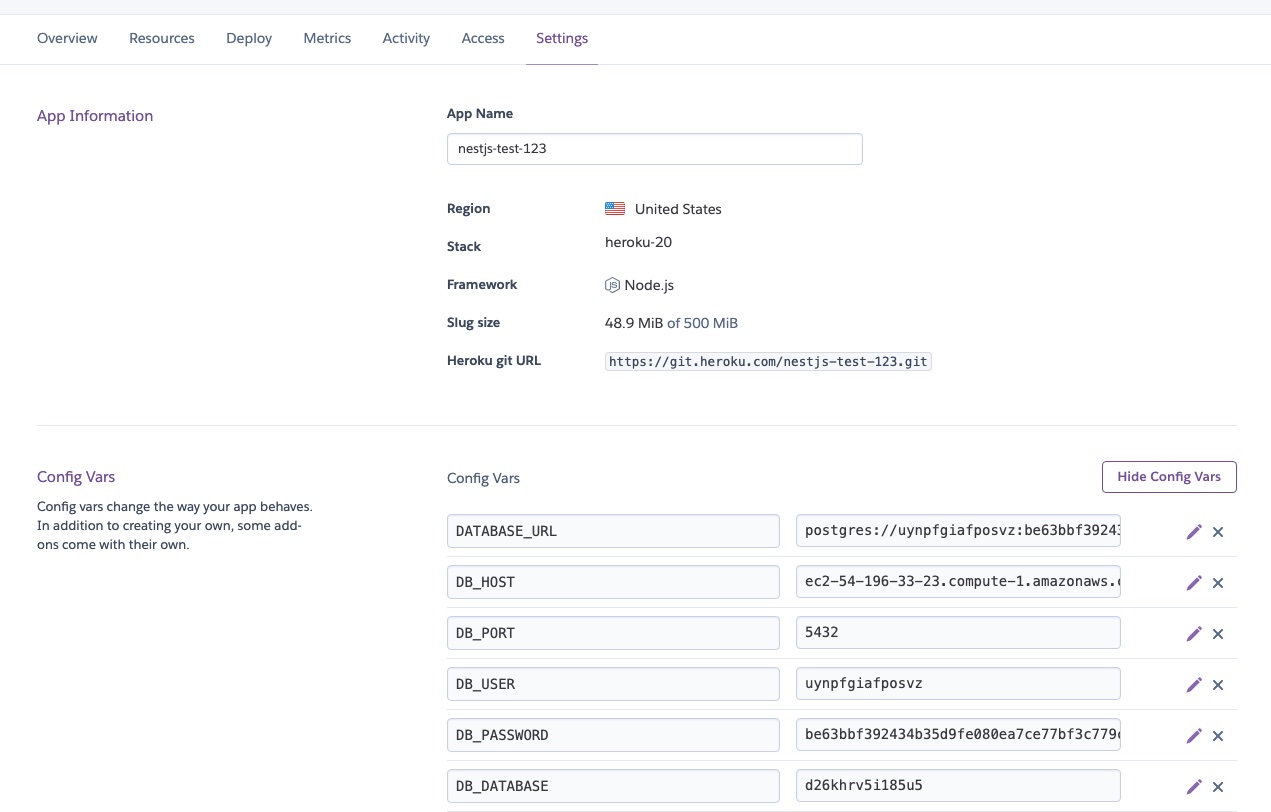
Task: Click the uynpfgiafposvz value field
Action: [x=958, y=684]
